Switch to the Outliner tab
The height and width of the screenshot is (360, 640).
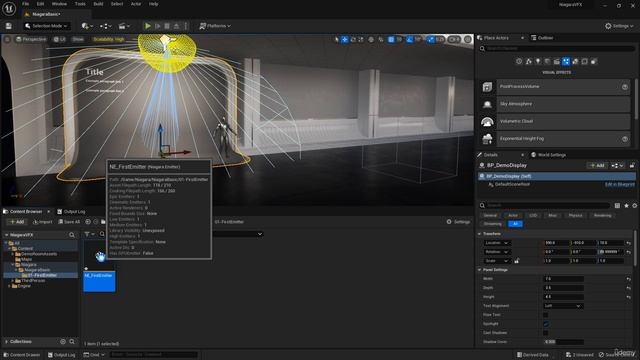click(542, 38)
